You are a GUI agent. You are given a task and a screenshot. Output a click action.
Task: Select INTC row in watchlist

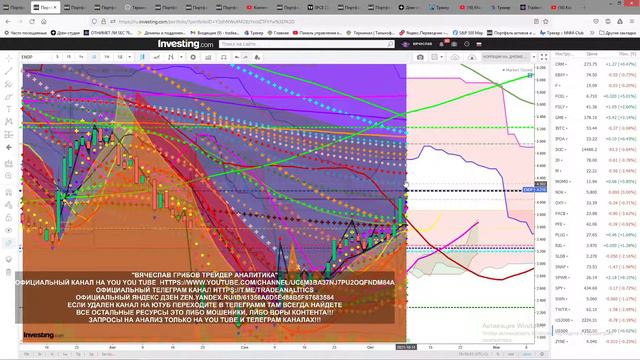(595, 128)
